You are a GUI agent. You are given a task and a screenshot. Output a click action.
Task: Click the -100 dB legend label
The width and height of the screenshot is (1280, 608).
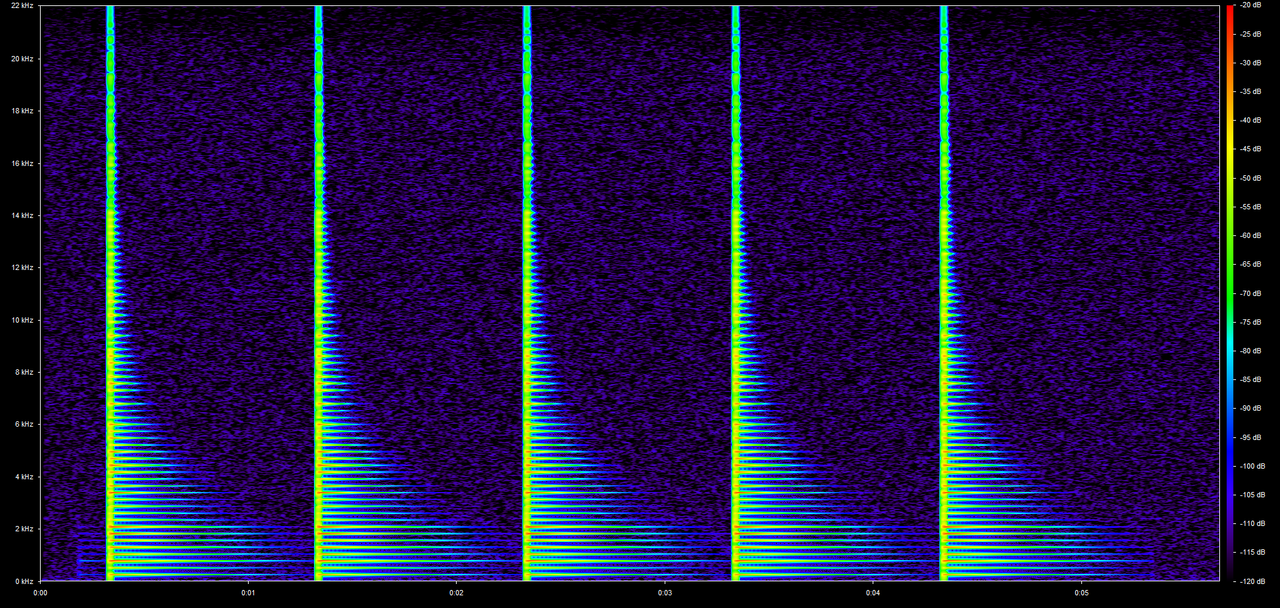[x=1253, y=466]
